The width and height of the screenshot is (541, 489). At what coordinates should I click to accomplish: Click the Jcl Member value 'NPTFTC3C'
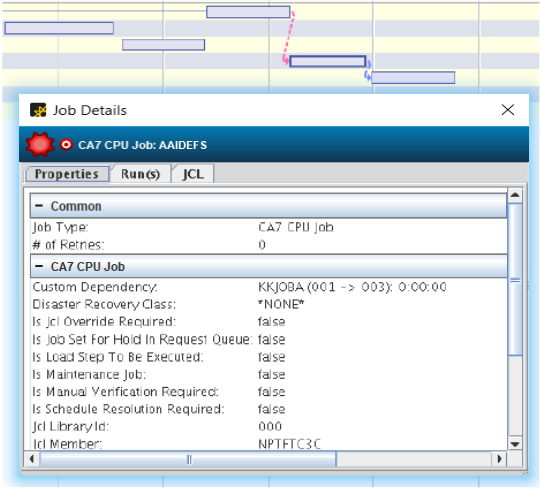click(x=289, y=444)
